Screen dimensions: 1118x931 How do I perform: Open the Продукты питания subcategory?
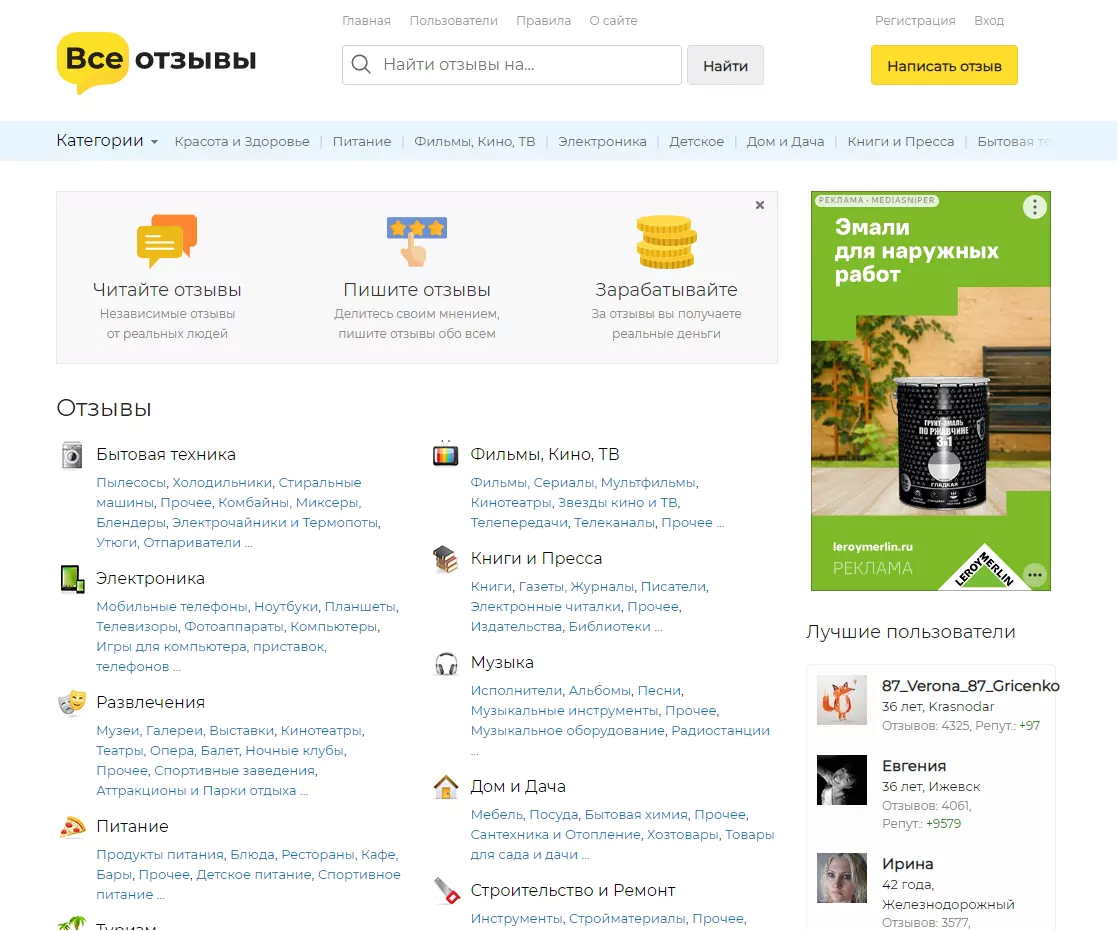[x=160, y=855]
